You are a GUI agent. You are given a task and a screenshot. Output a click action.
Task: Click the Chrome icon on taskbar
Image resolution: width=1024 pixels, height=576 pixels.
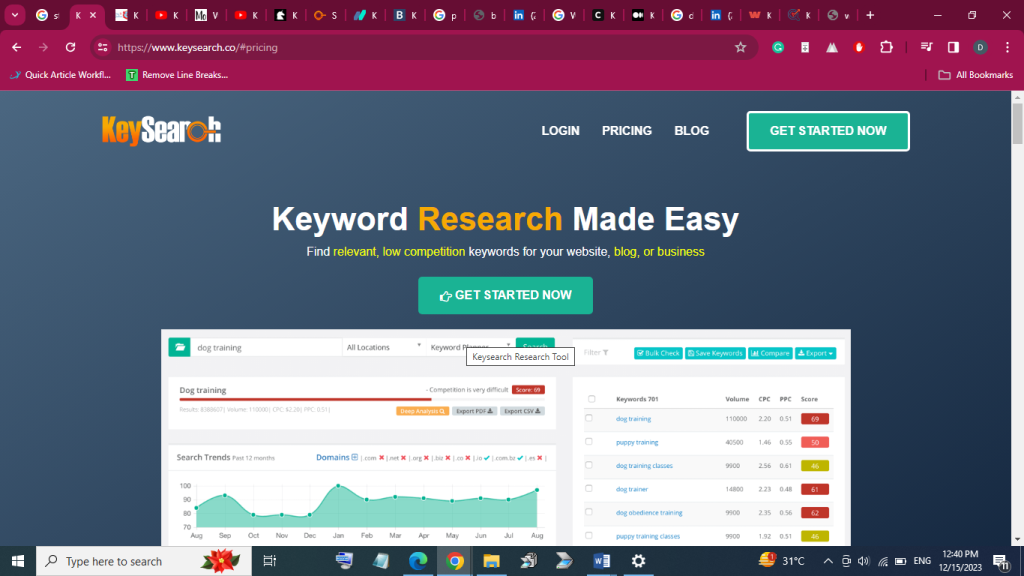pyautogui.click(x=455, y=561)
